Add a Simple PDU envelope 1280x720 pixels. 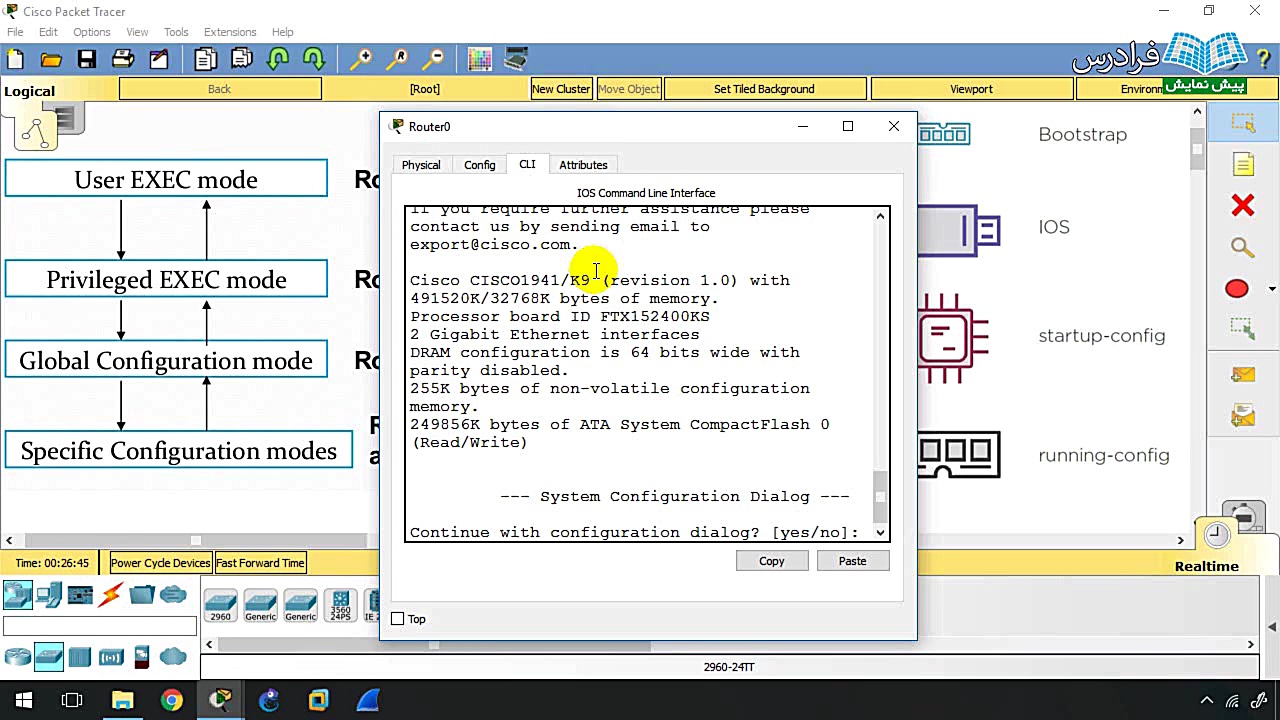coord(1243,375)
